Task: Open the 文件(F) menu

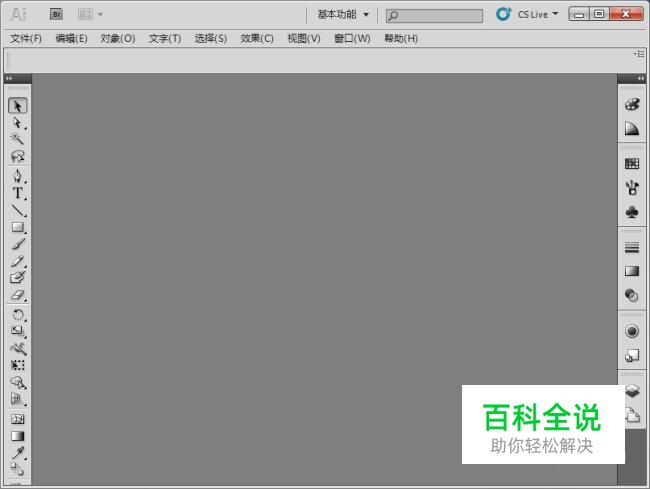Action: [26, 39]
